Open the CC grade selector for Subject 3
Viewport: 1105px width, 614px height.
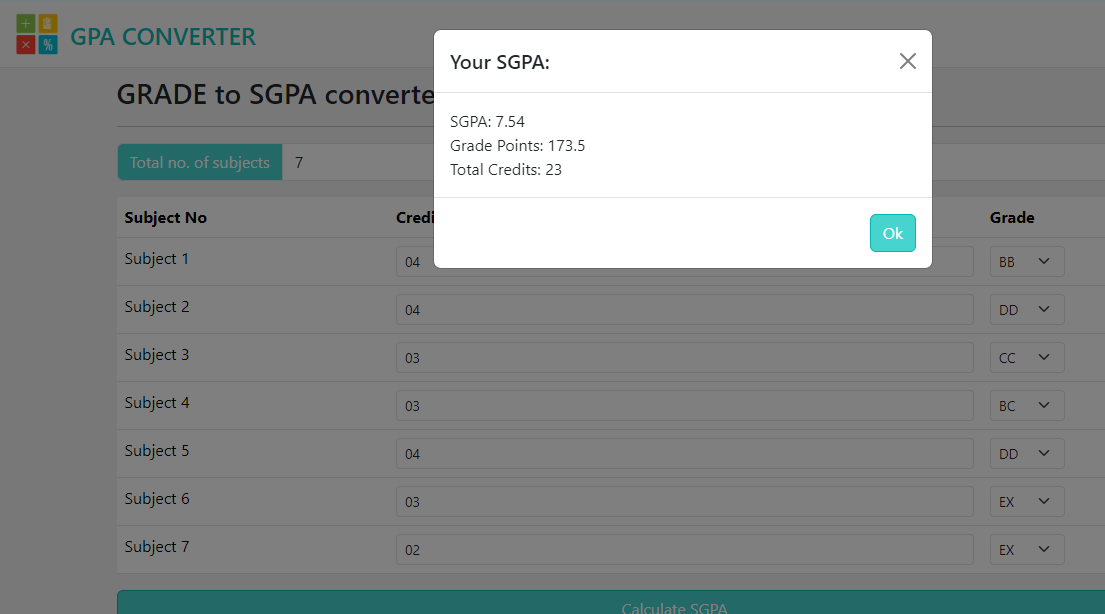1027,357
